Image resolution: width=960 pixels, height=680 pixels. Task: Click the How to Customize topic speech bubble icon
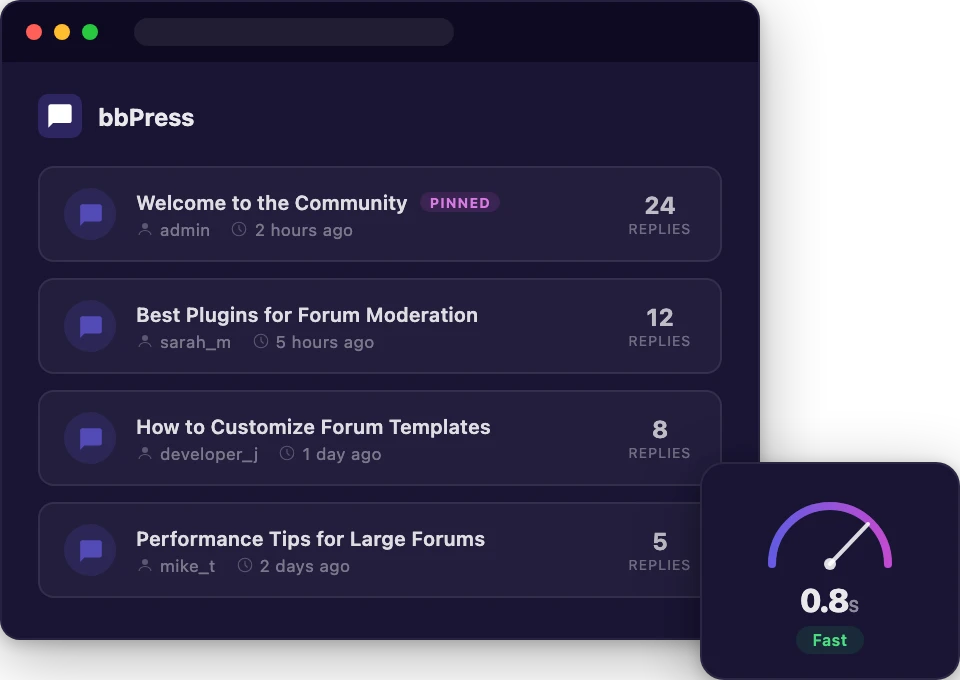click(x=90, y=438)
